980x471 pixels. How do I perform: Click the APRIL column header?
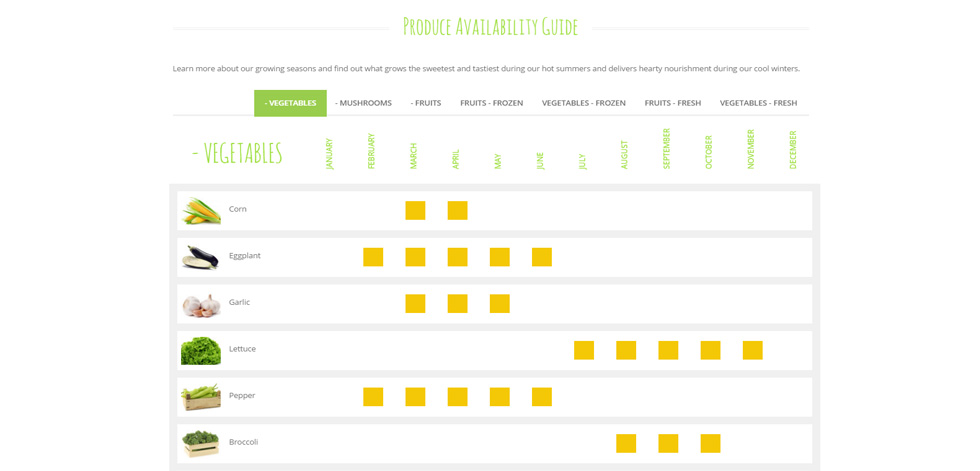[456, 159]
